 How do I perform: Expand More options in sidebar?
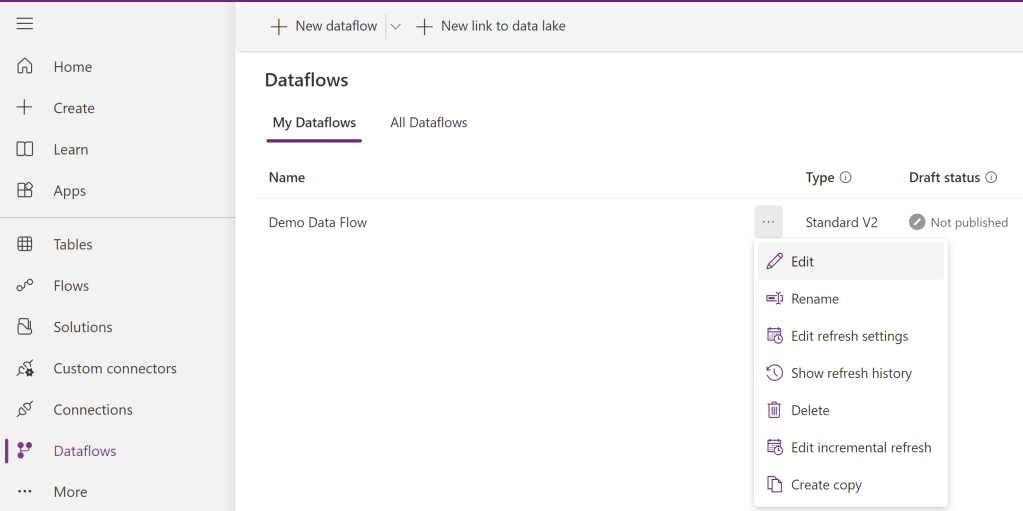70,492
